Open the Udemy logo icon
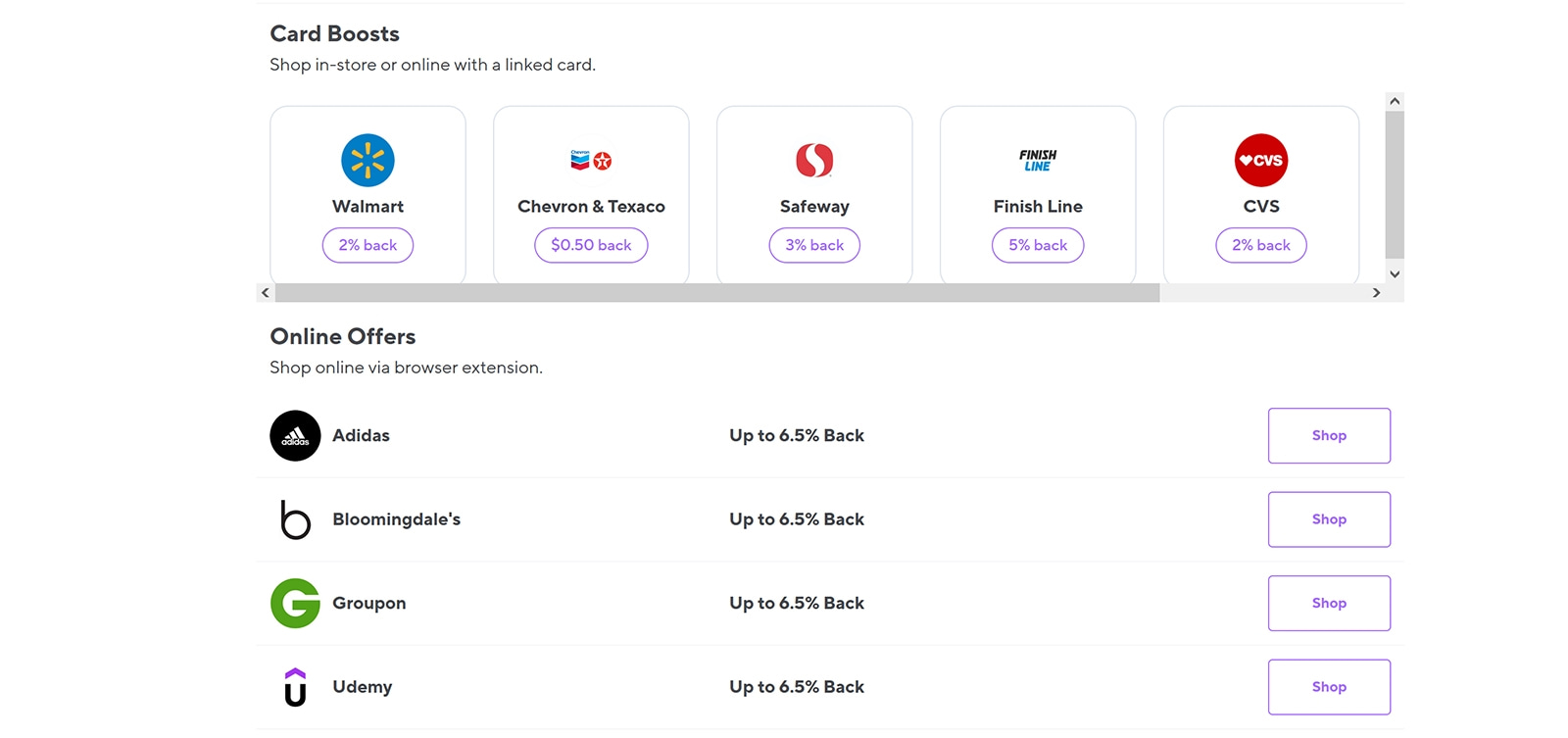Image resolution: width=1568 pixels, height=738 pixels. click(x=295, y=687)
